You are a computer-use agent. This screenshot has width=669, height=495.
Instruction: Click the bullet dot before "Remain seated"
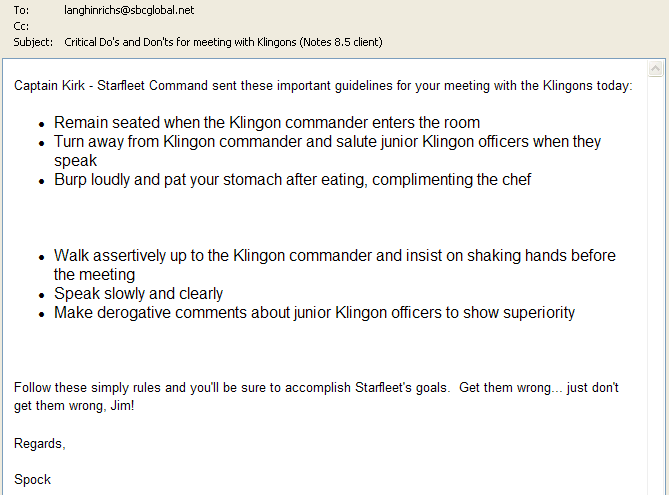[x=42, y=124]
